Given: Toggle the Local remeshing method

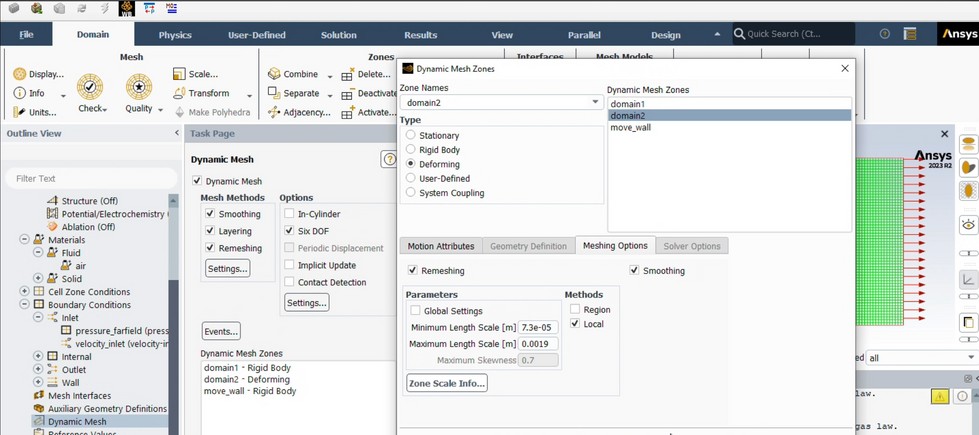Looking at the screenshot, I should [x=575, y=324].
